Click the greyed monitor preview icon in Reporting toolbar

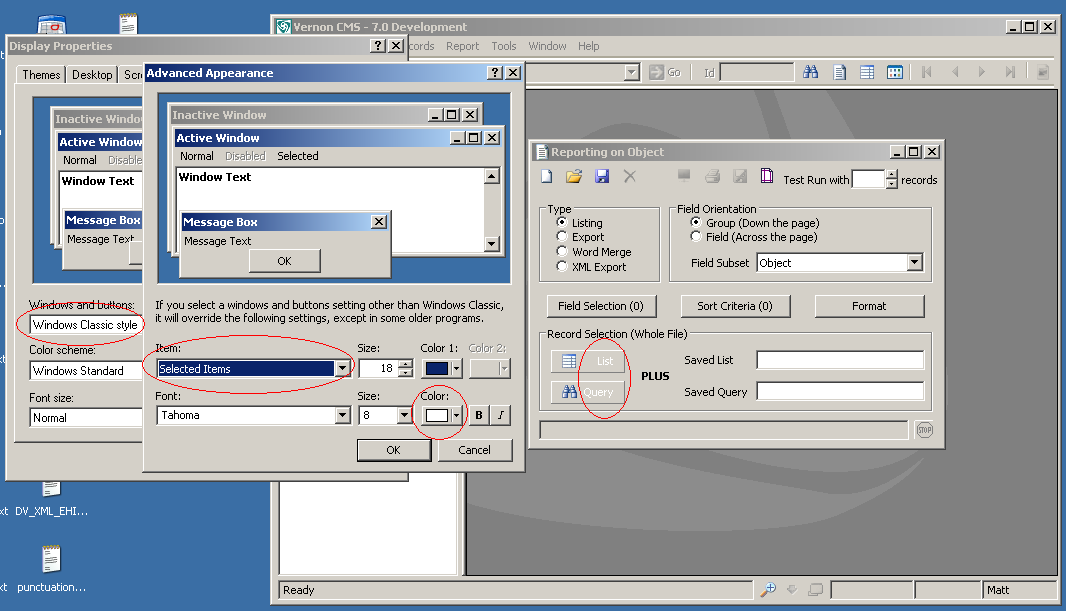pyautogui.click(x=684, y=177)
